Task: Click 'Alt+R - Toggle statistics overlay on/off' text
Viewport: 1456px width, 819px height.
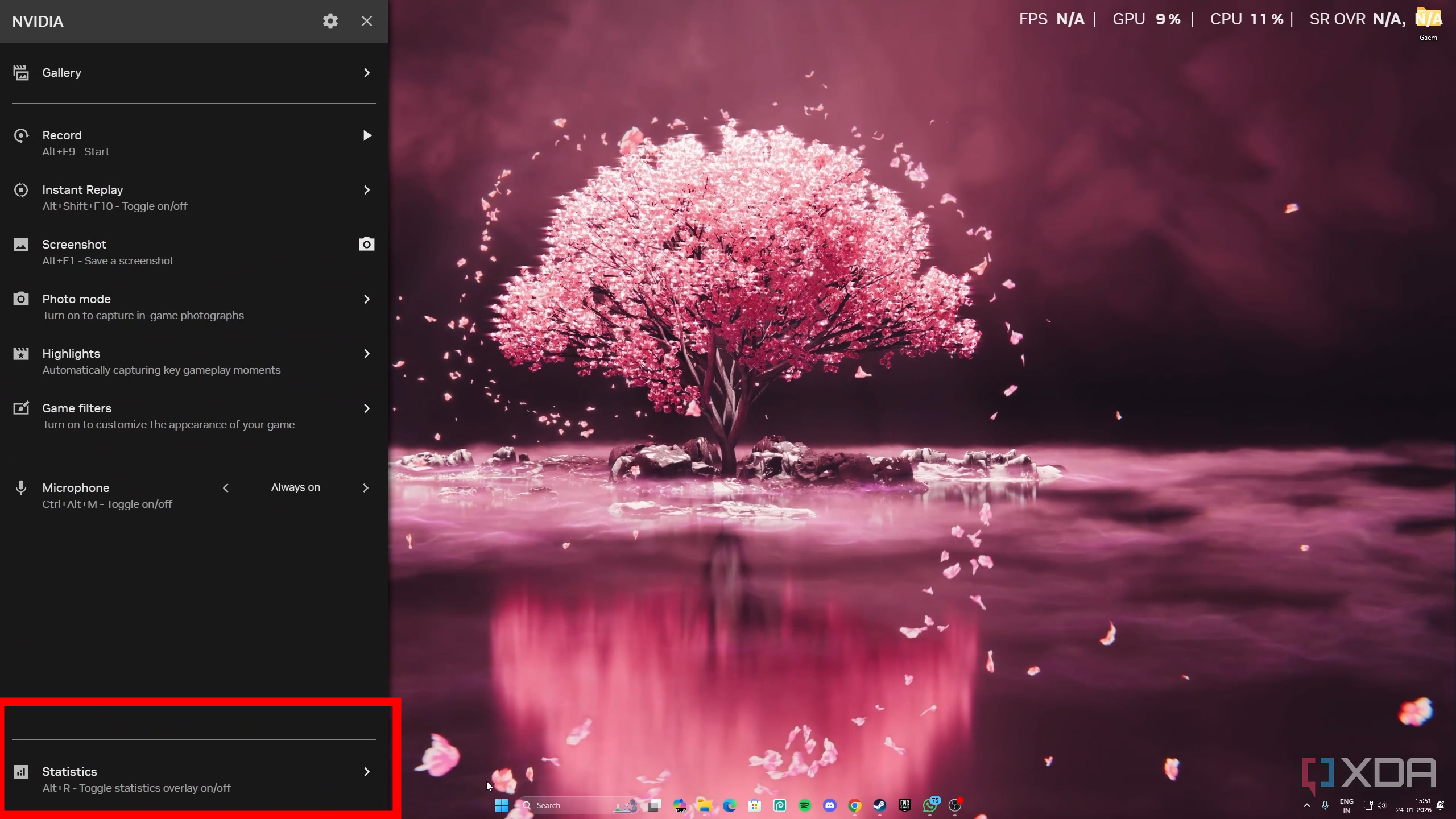Action: [136, 788]
